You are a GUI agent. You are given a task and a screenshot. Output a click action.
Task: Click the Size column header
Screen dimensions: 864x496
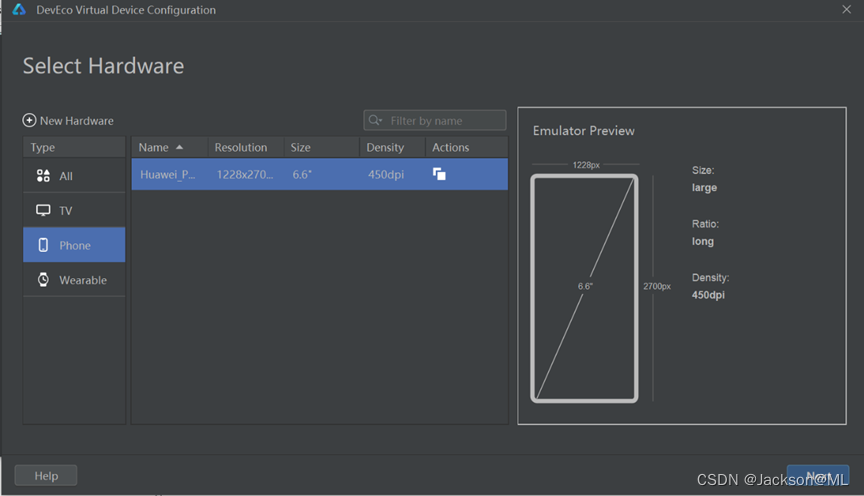(322, 147)
